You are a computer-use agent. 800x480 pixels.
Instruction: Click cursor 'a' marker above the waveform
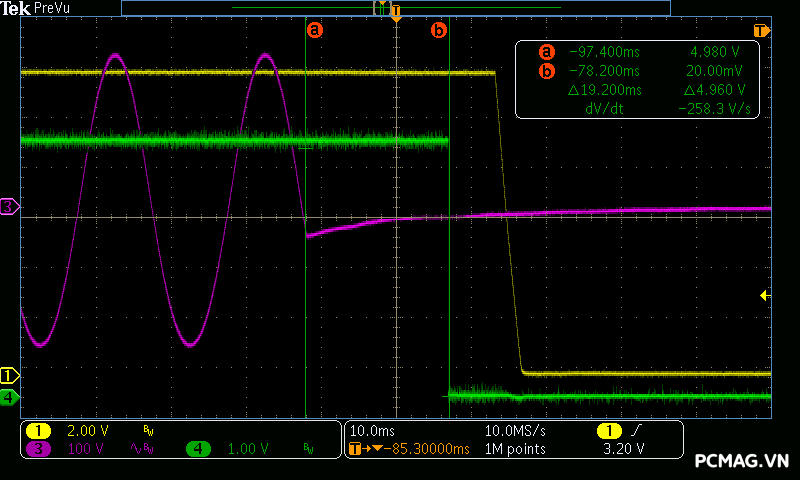point(315,30)
